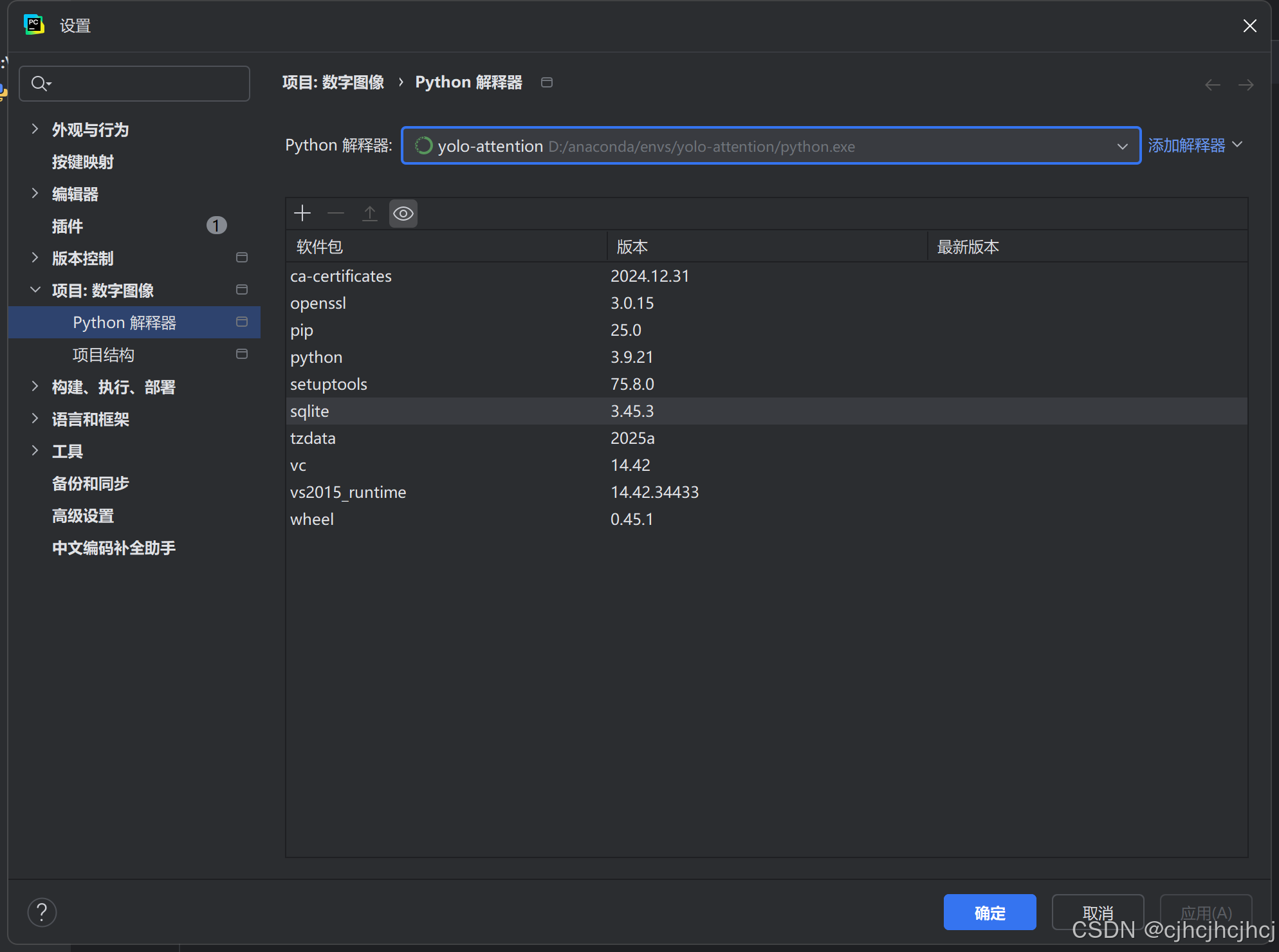The image size is (1279, 952).
Task: Click the 应用(A) button
Action: pos(1206,912)
